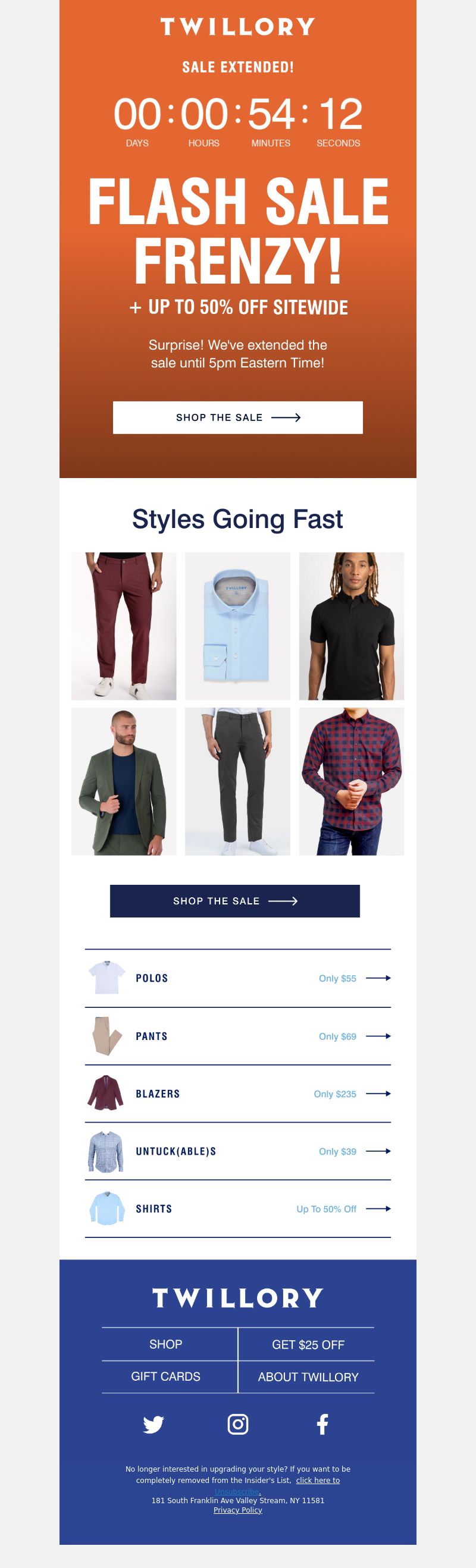Click the Facebook icon in footer
476x1568 pixels.
point(322,1424)
